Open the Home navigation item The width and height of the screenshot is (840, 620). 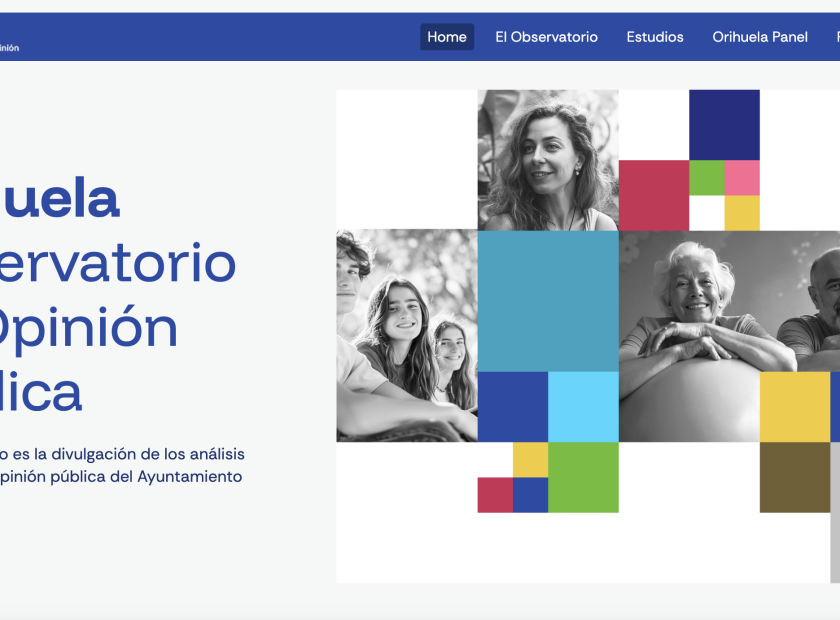(446, 36)
